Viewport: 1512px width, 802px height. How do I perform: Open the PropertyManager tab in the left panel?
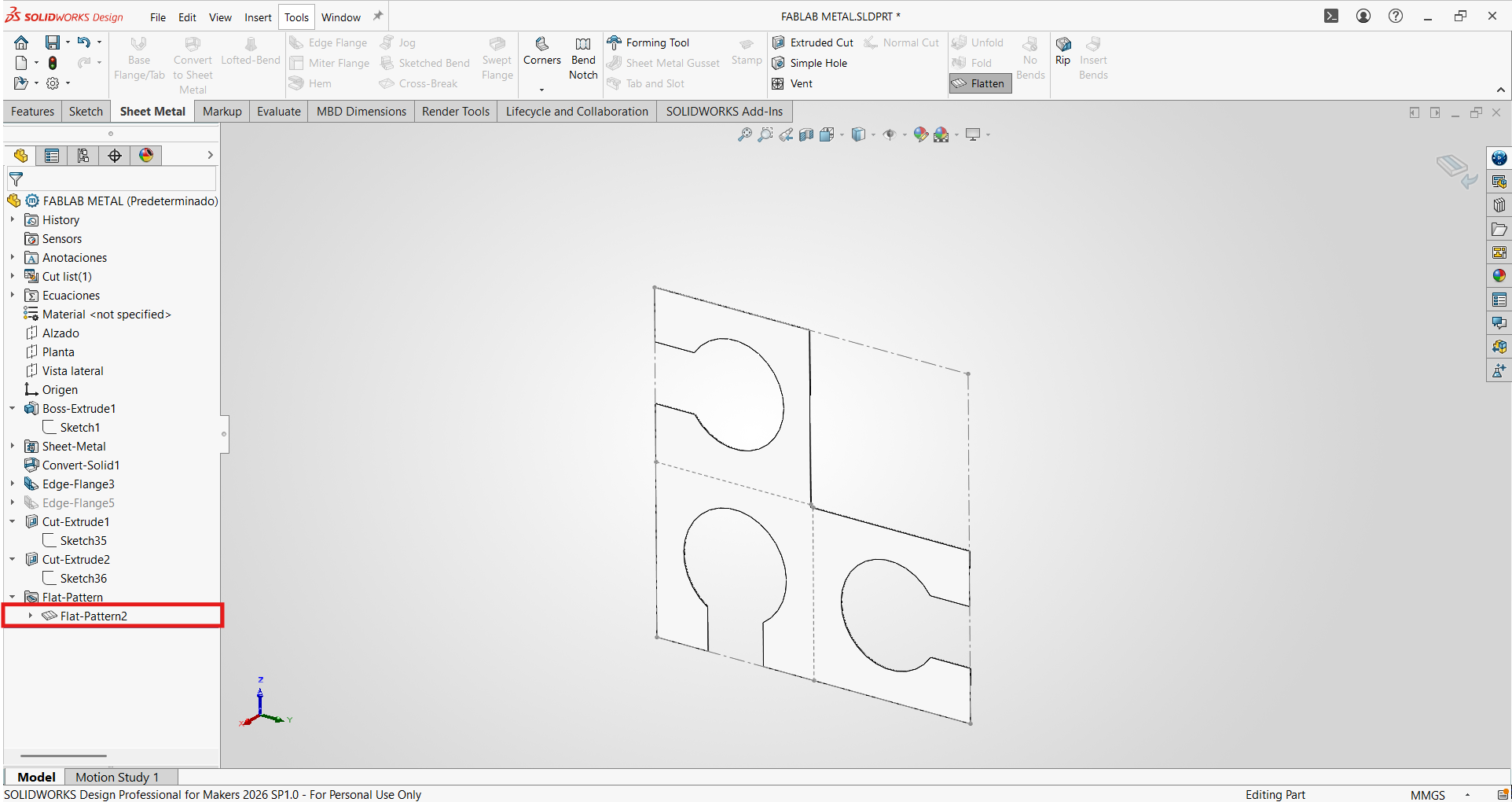(x=52, y=155)
